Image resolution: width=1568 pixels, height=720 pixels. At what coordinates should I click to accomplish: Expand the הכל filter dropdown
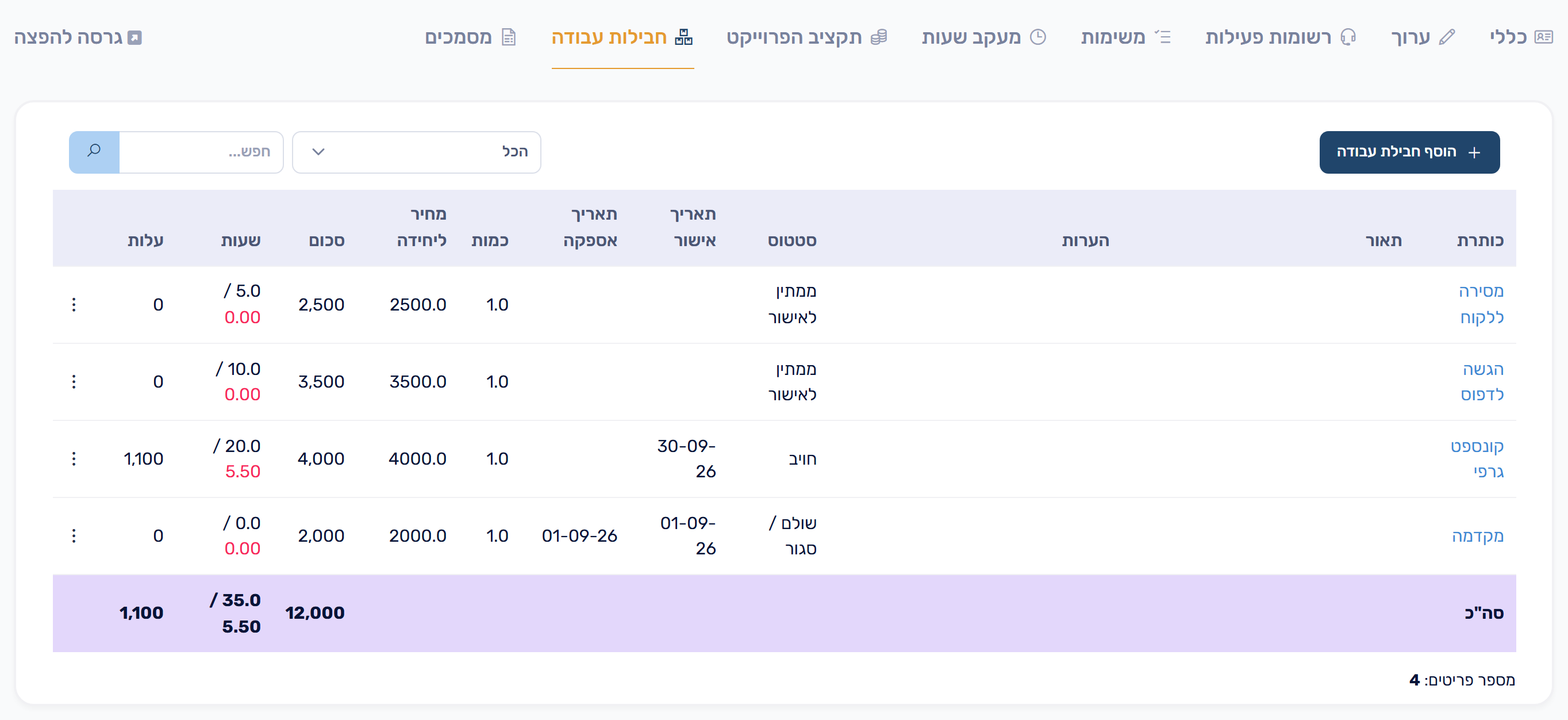pos(416,152)
